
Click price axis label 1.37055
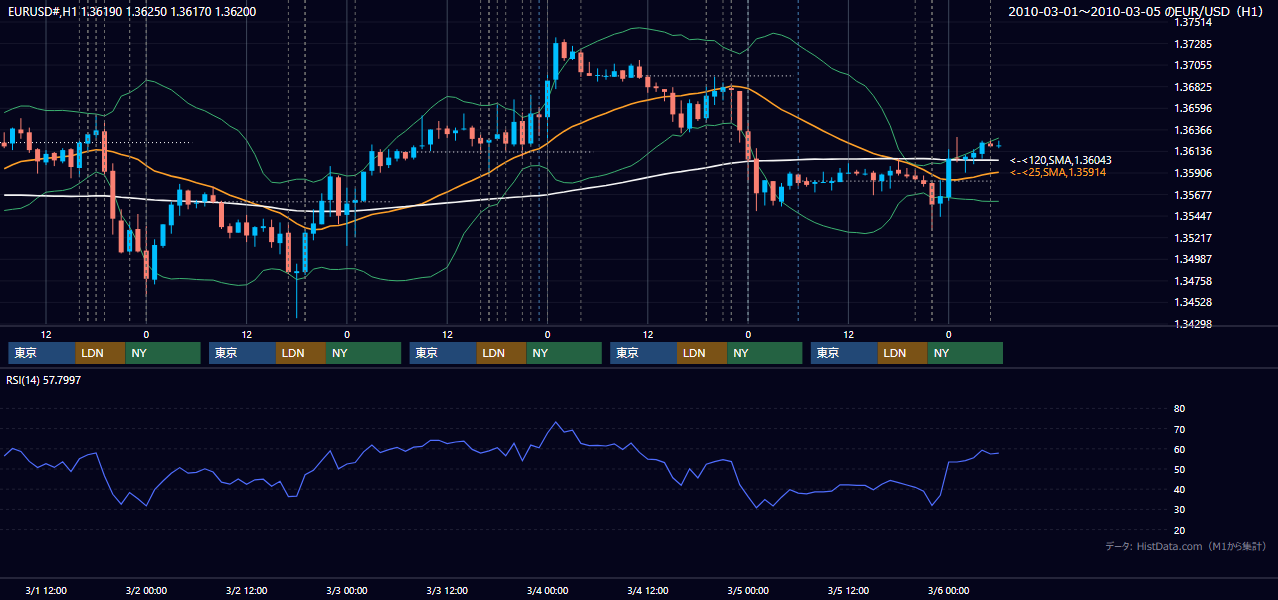coord(1193,66)
